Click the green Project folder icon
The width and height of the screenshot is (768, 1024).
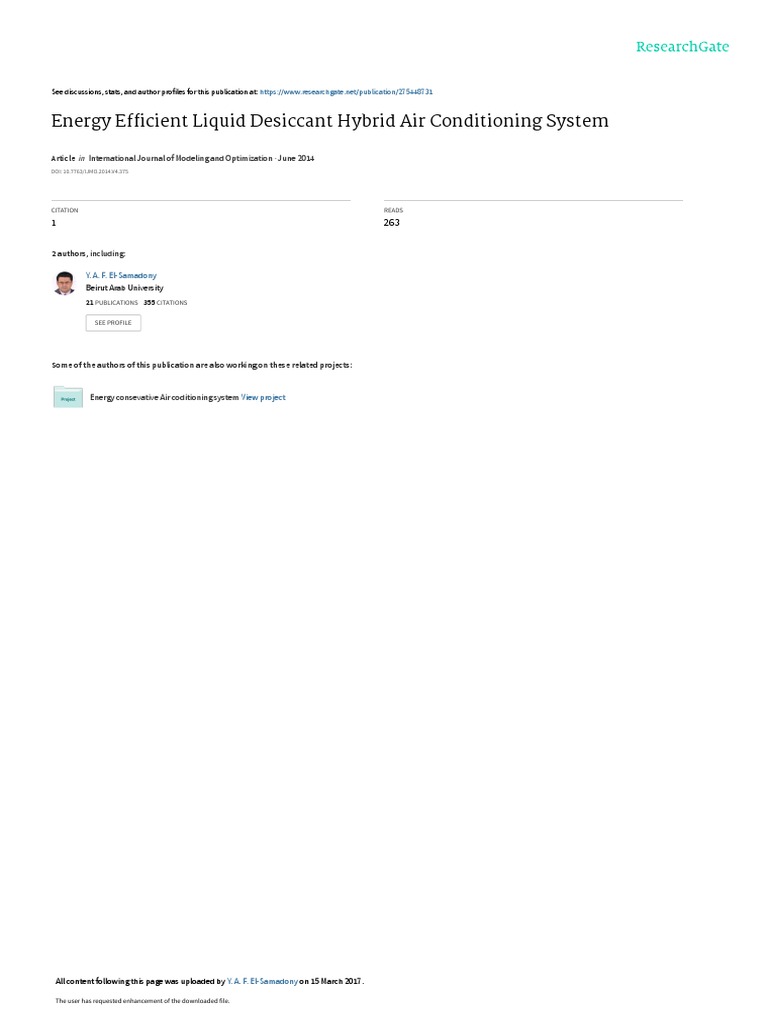[68, 397]
